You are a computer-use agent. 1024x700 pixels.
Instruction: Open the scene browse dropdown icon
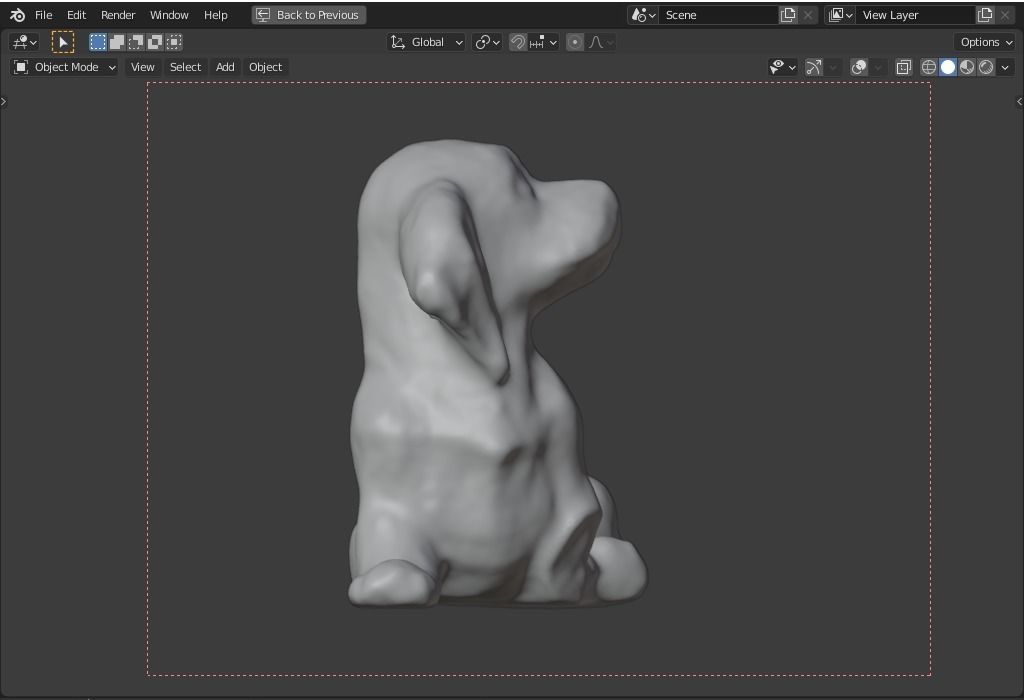(x=643, y=15)
